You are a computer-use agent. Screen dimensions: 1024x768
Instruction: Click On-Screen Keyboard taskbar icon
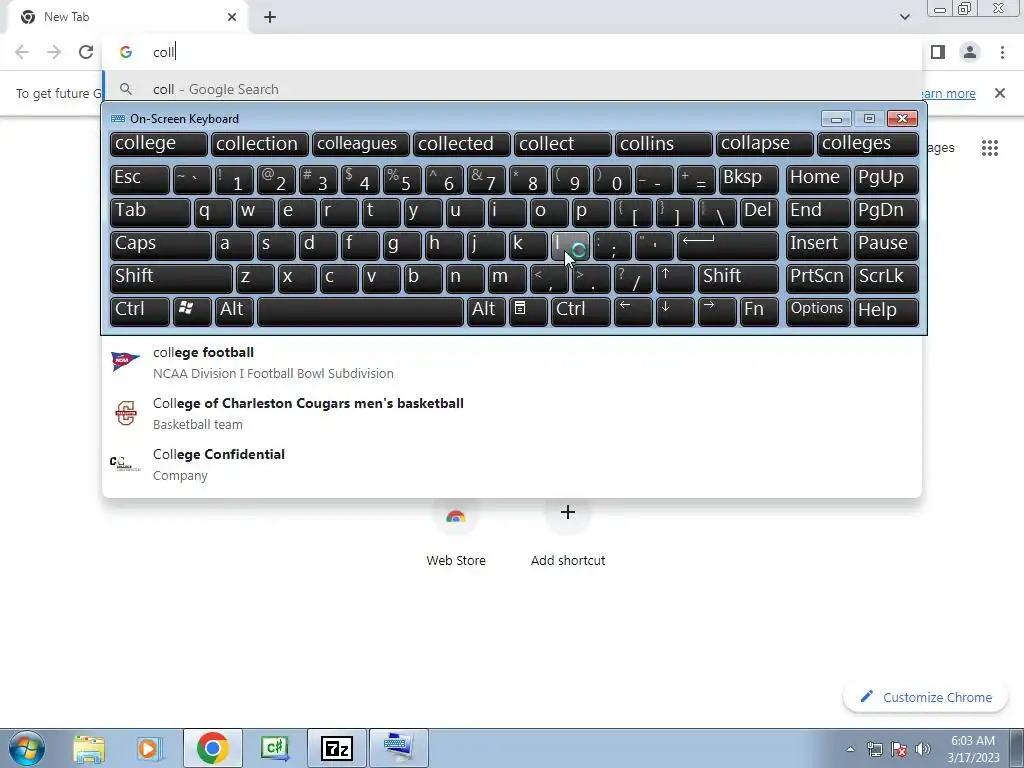pos(399,748)
